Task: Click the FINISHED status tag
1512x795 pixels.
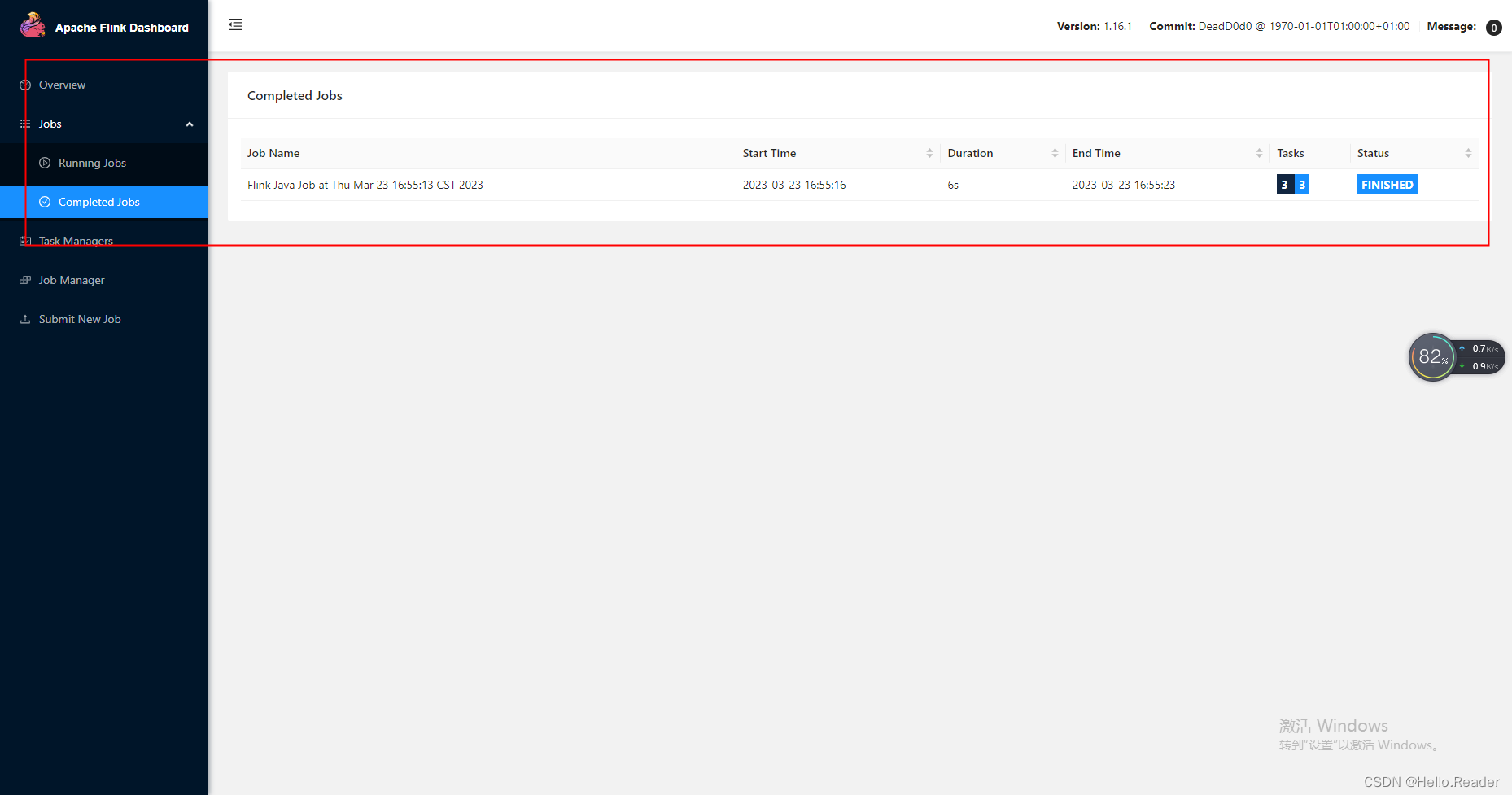Action: [1387, 185]
